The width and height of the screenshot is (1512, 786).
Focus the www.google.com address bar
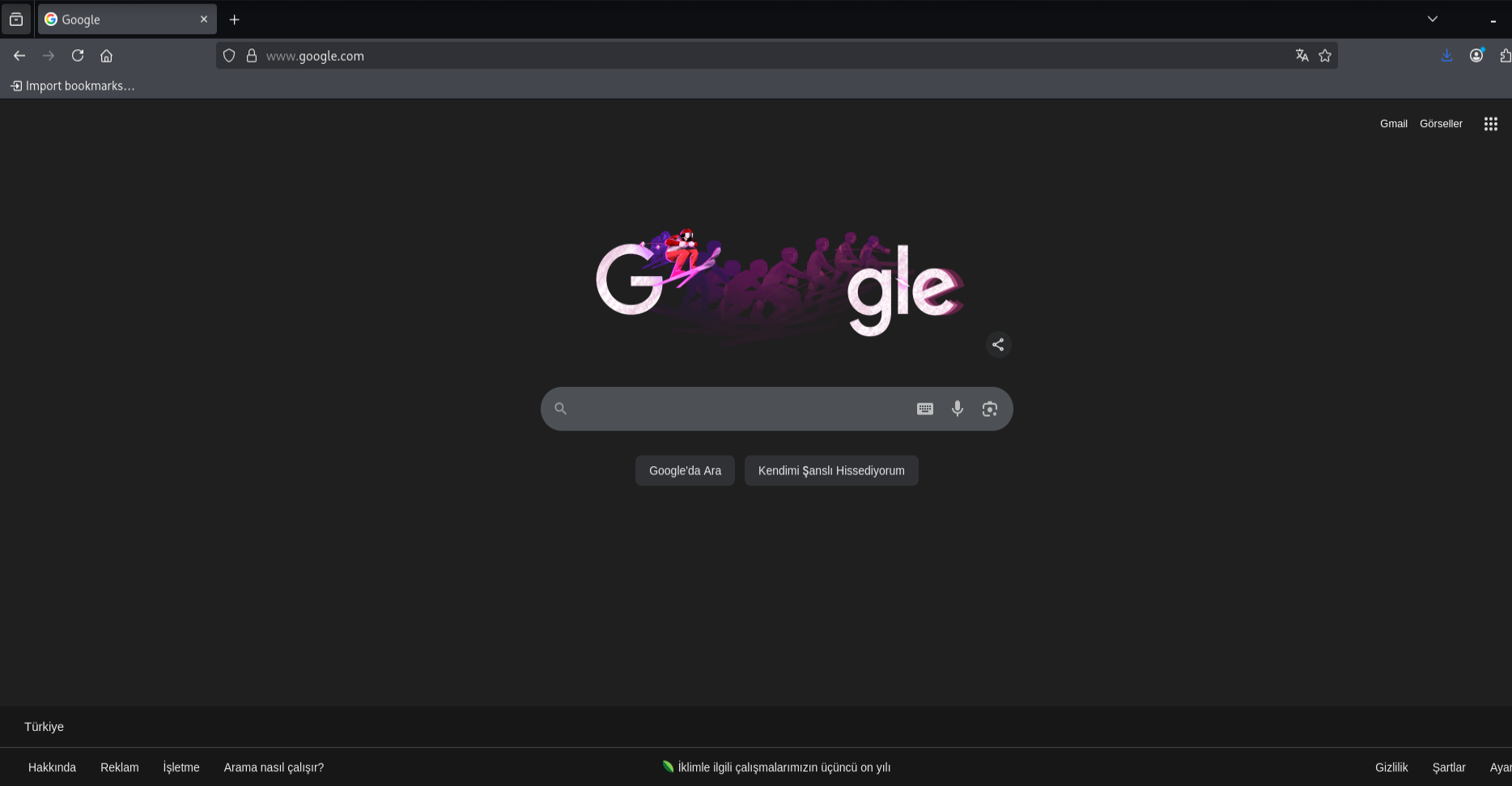click(x=775, y=56)
